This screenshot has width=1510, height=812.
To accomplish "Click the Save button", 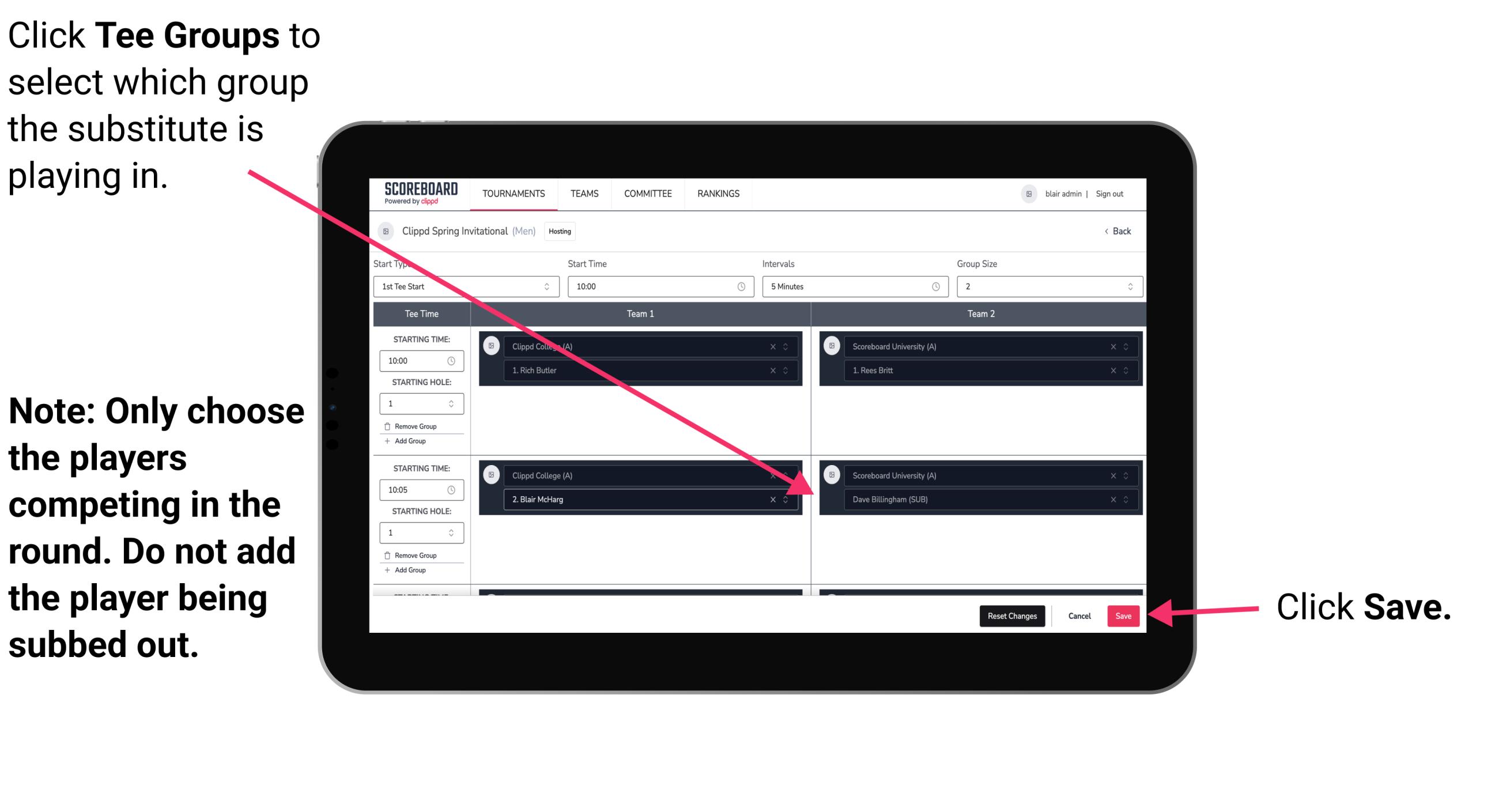I will pos(1123,616).
